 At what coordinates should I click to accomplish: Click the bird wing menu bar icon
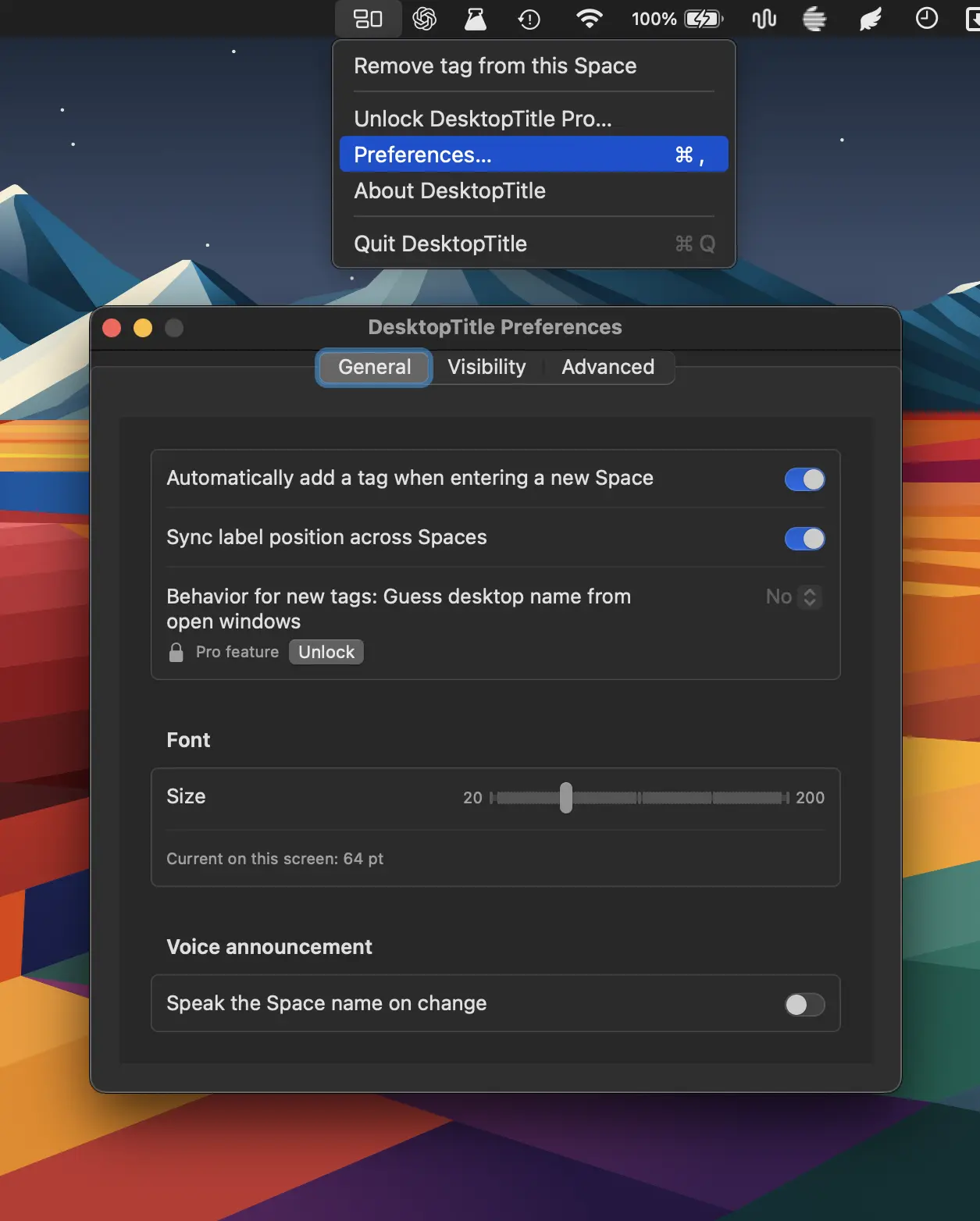pyautogui.click(x=870, y=19)
